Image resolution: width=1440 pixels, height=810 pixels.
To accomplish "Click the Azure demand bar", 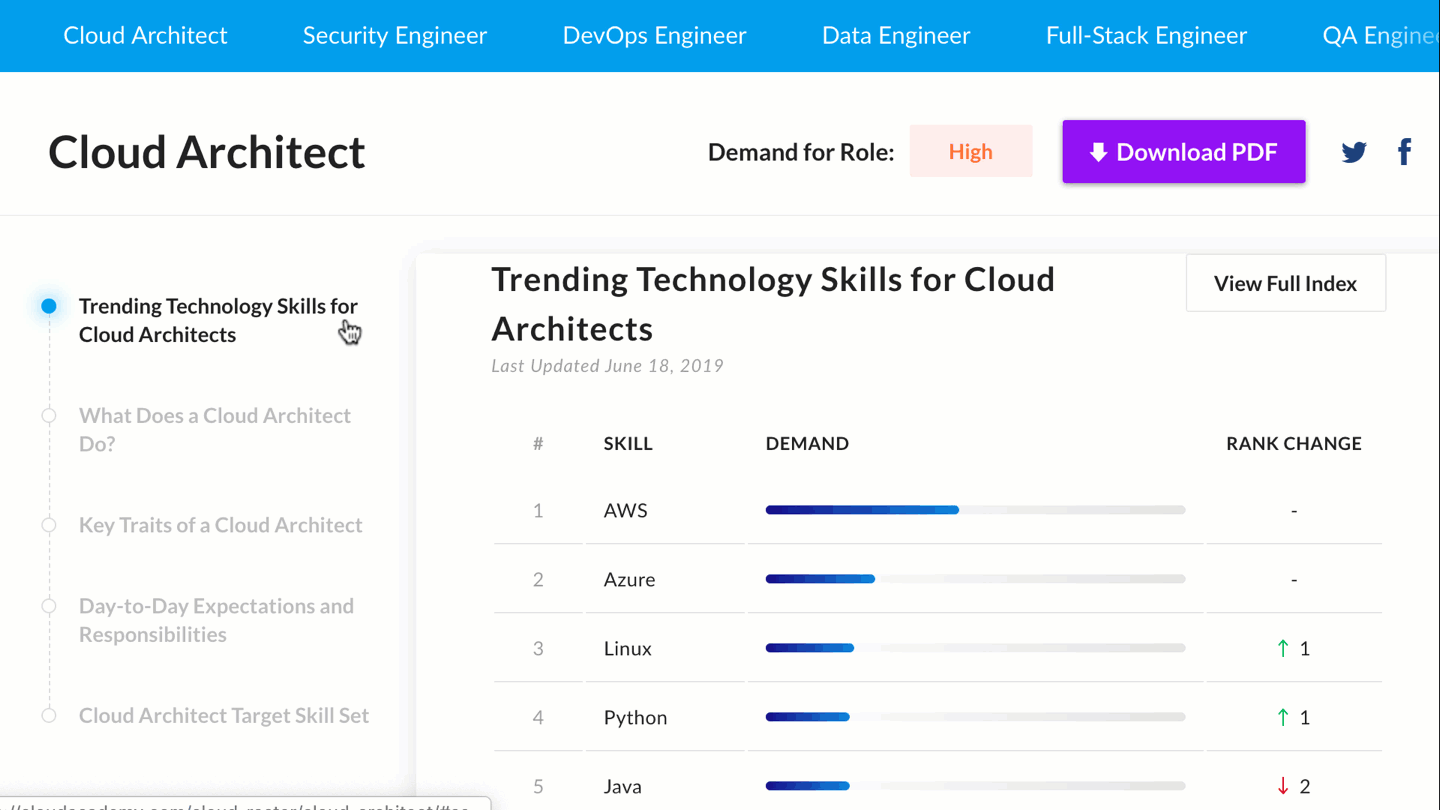I will 975,579.
